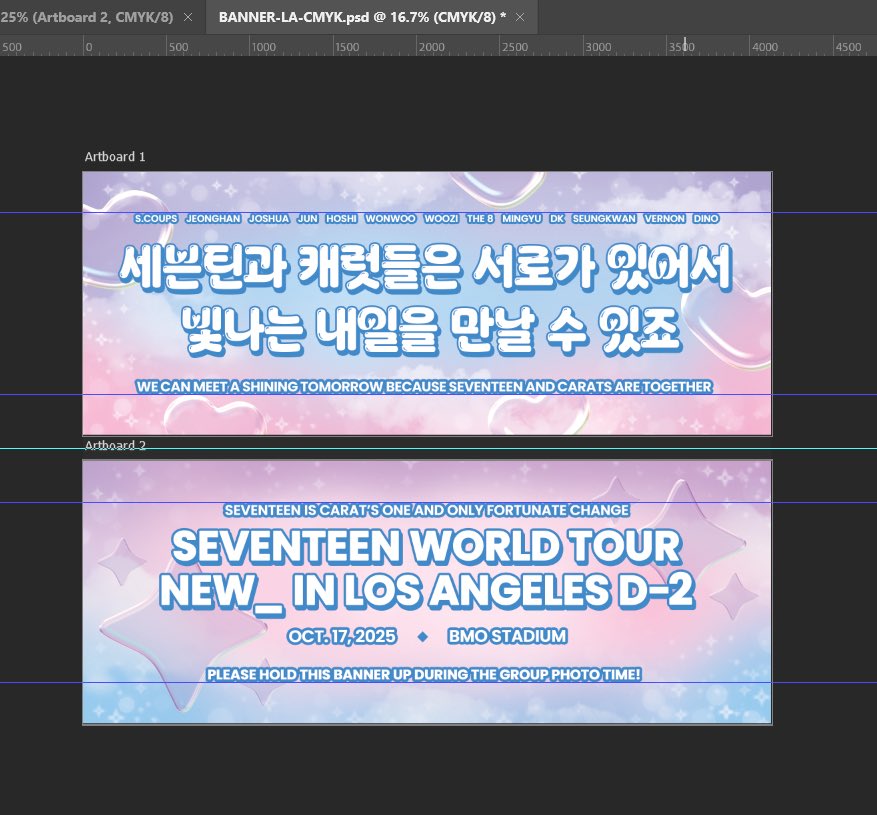Click the S.COUPS name tag on the banner
877x815 pixels.
156,219
